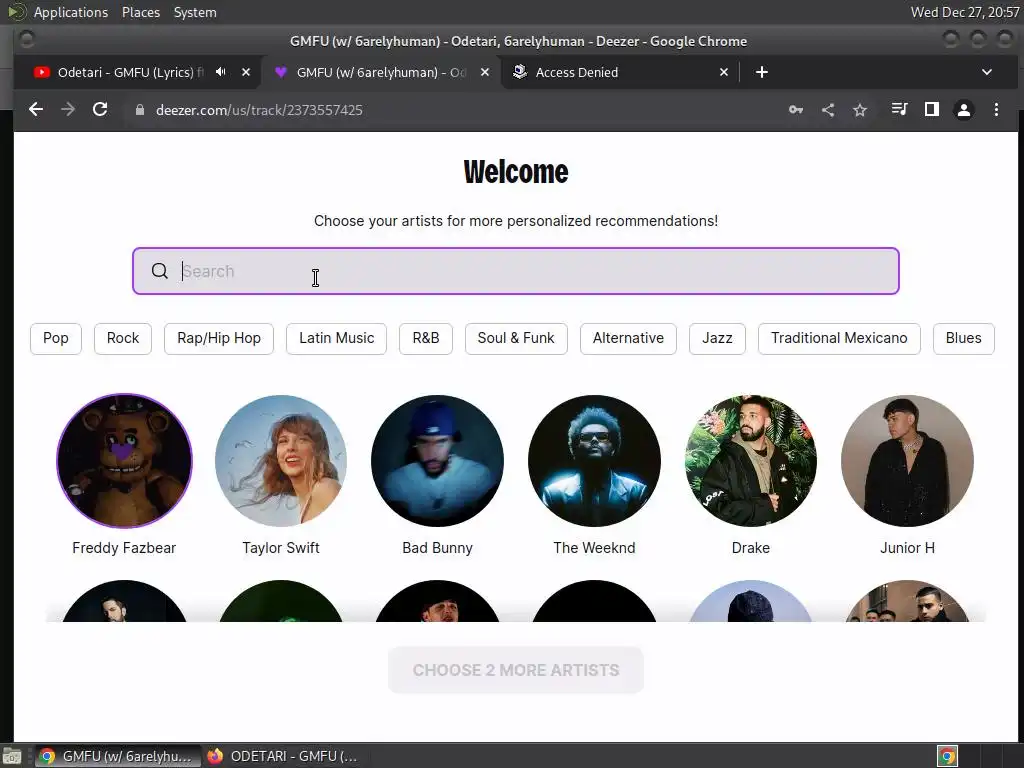Click The Weeknd name label

(x=594, y=548)
